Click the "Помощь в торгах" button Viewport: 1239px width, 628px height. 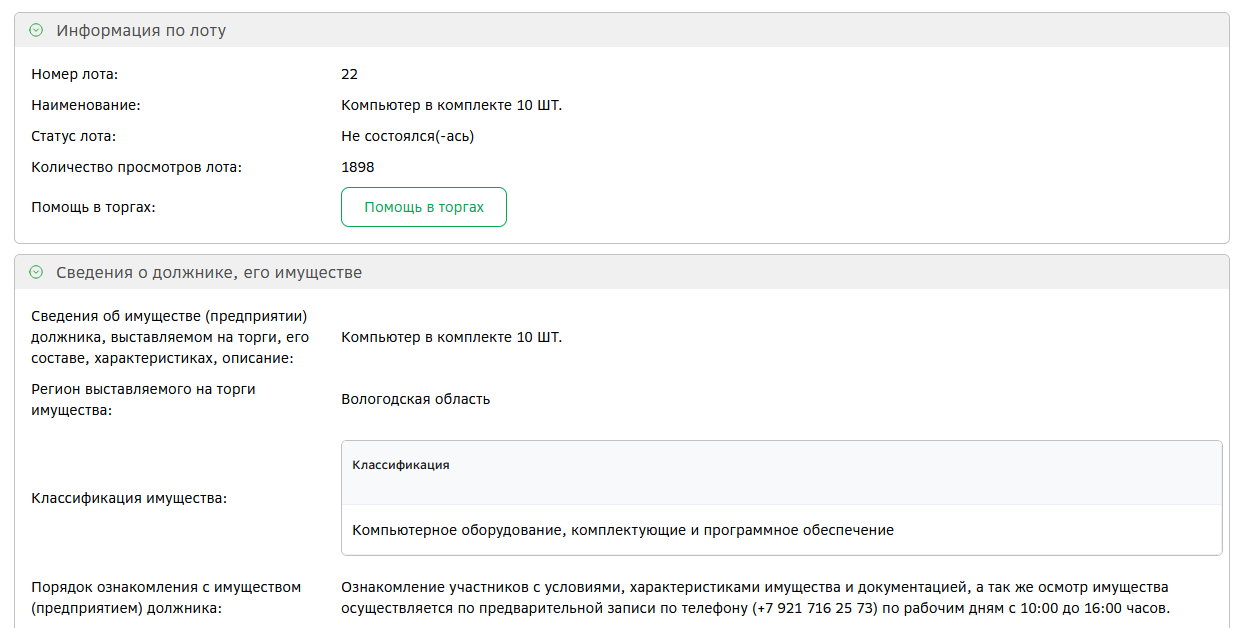[x=424, y=207]
